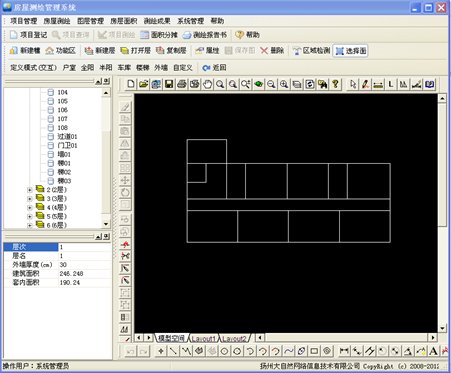
Task: Open the folder icon in CAD toolbar
Action: 143,84
